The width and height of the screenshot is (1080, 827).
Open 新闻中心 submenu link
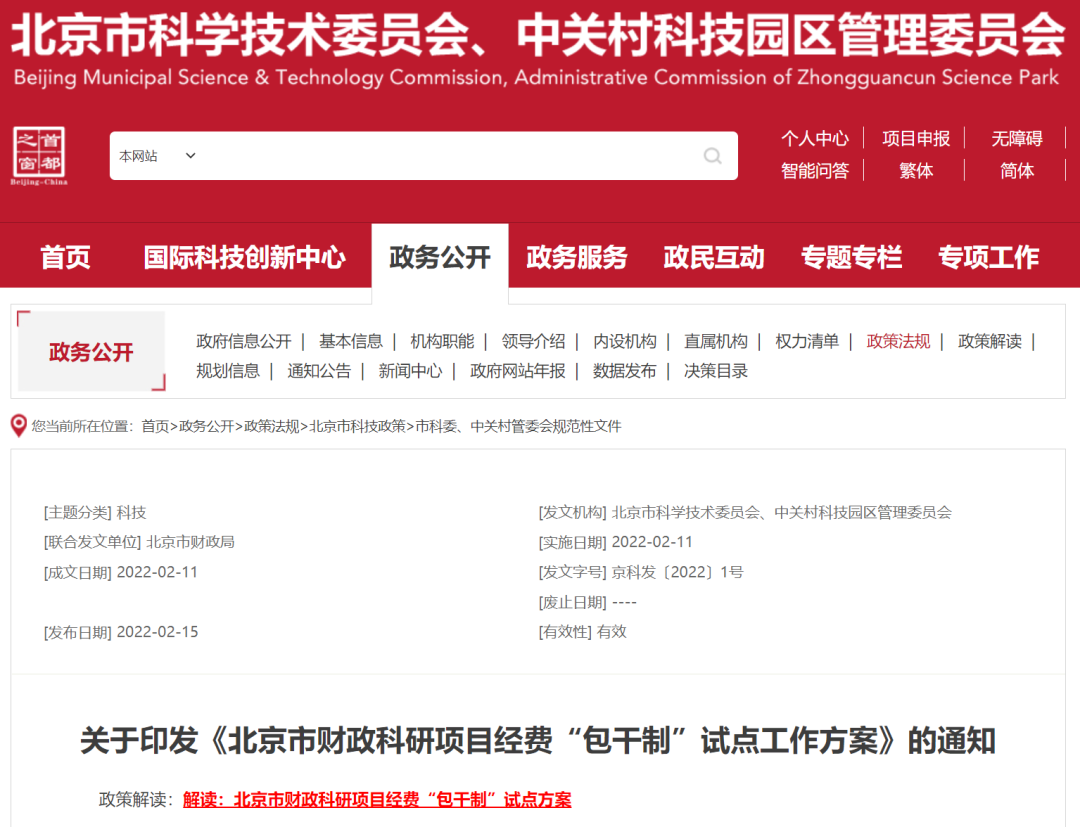tap(411, 371)
